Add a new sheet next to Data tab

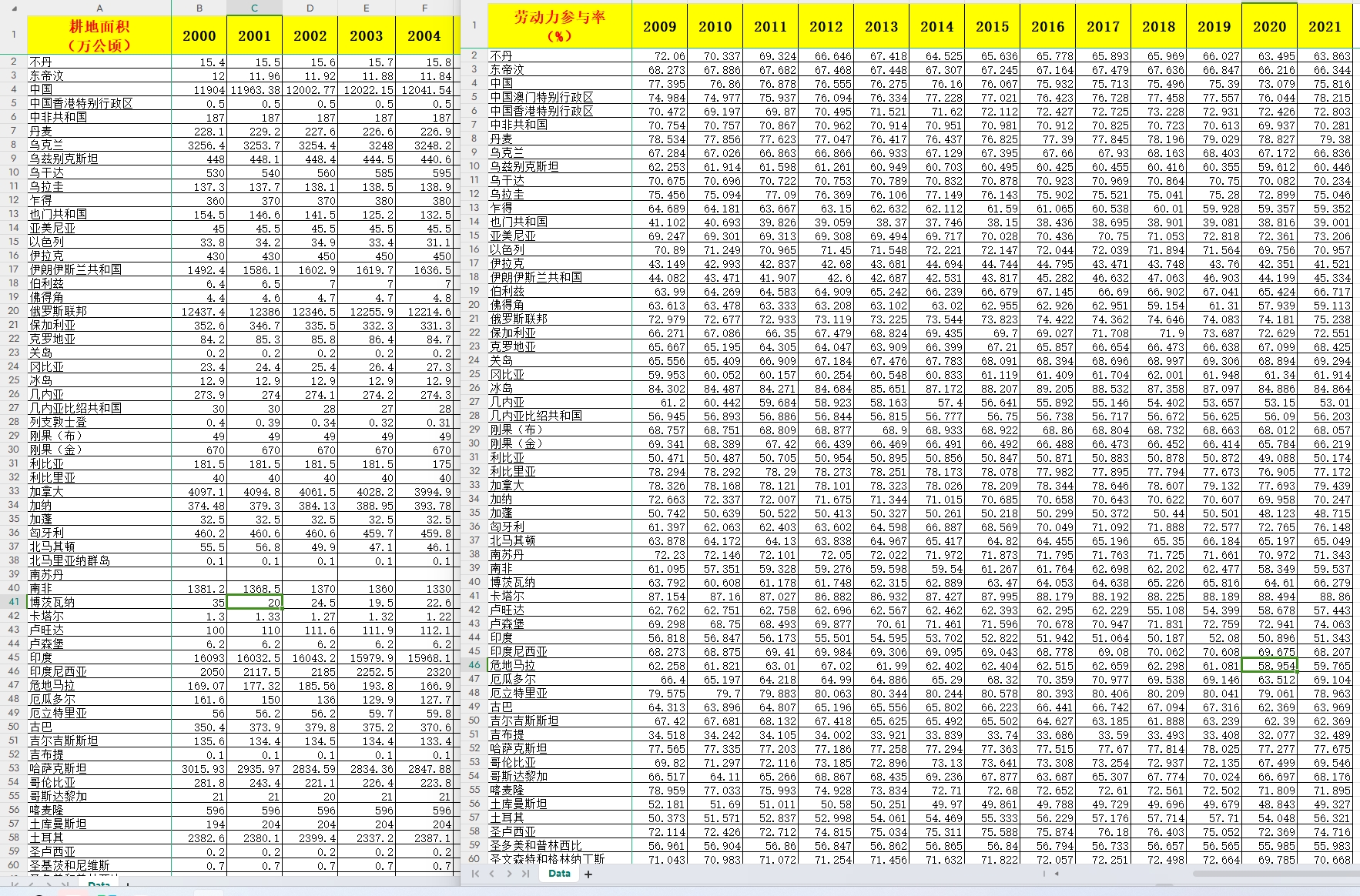click(x=588, y=874)
